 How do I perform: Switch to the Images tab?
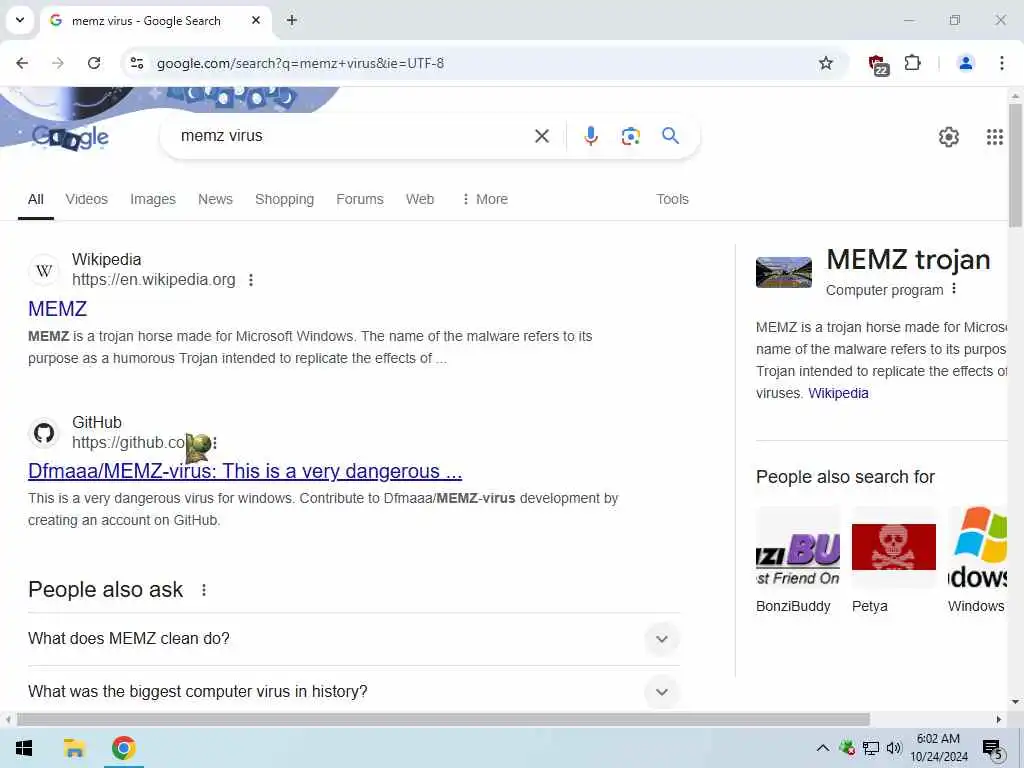[x=153, y=199]
